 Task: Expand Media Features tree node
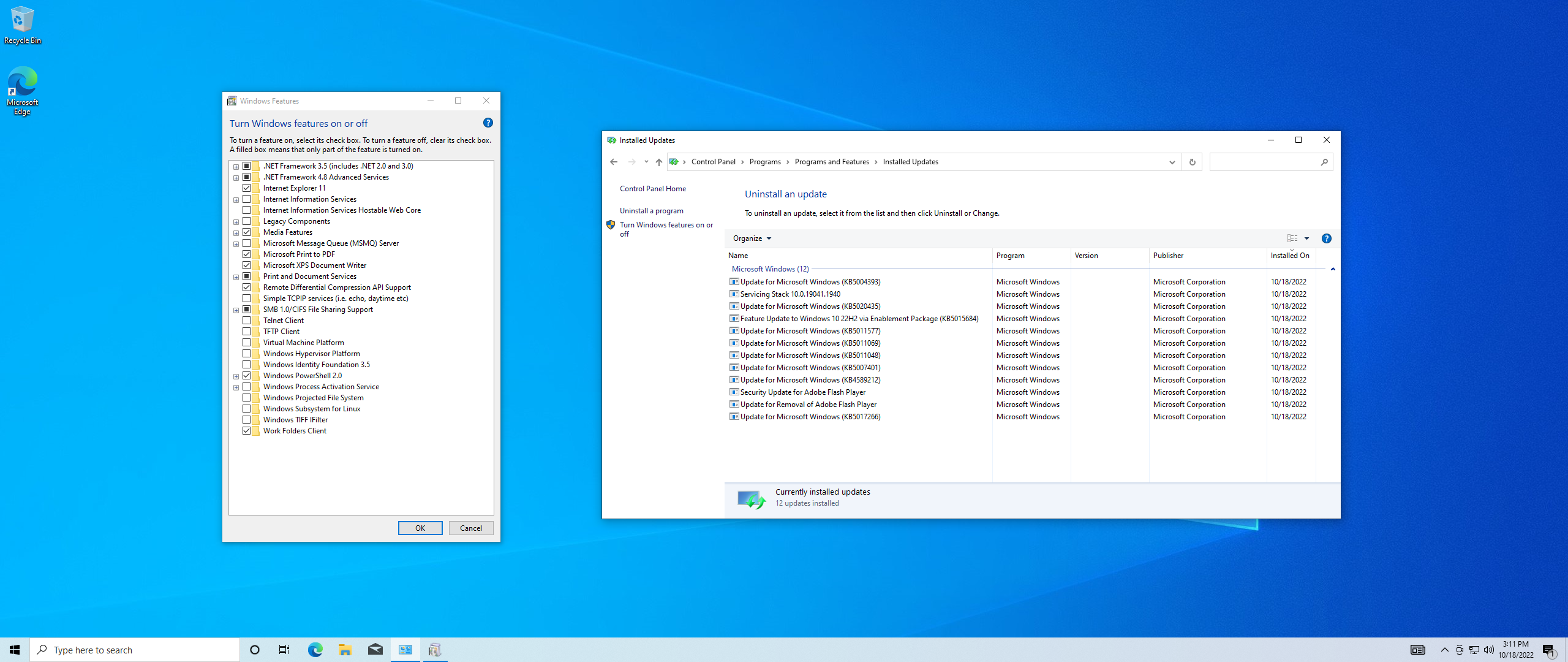236,233
